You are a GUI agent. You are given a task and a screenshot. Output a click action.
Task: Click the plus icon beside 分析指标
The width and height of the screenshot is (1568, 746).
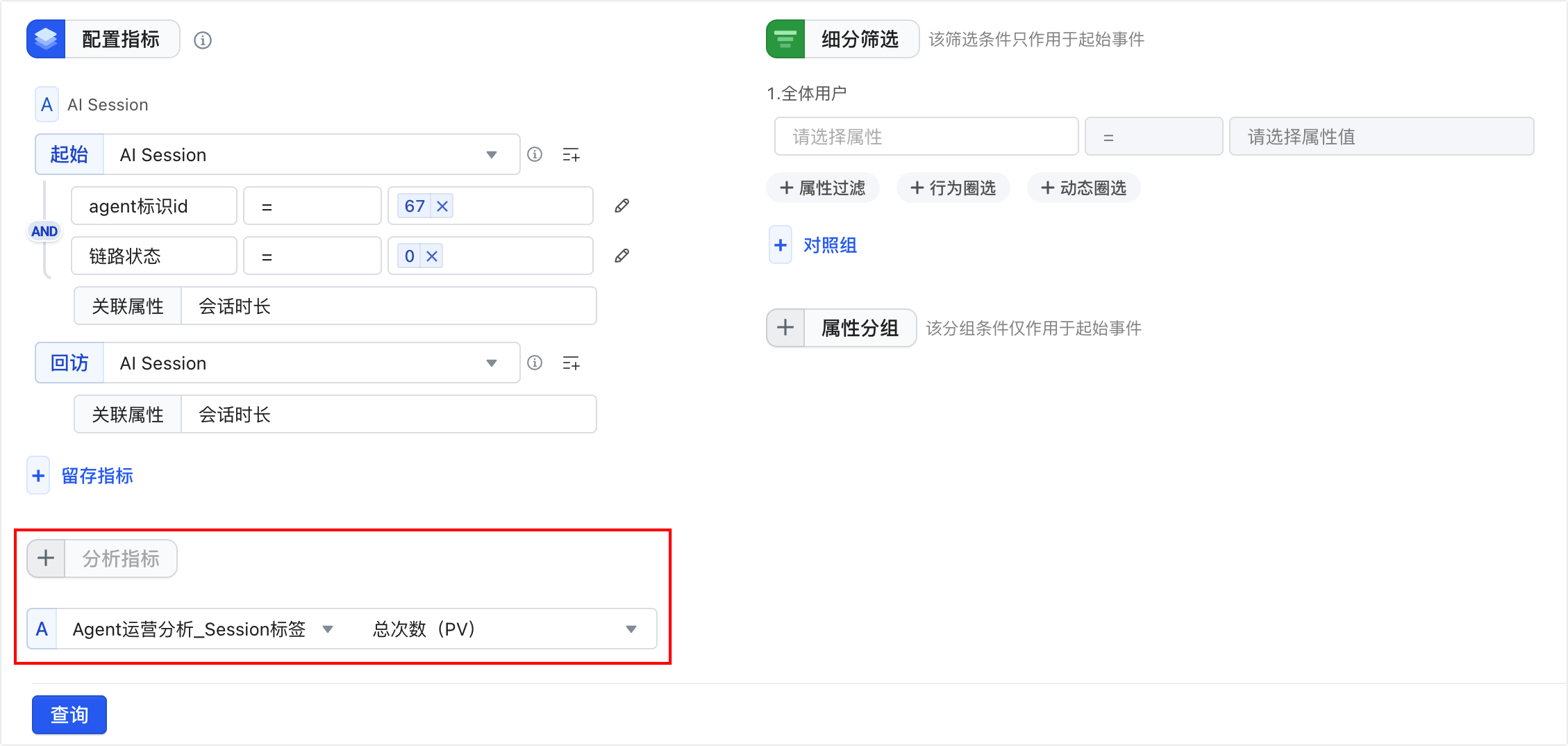tap(46, 558)
